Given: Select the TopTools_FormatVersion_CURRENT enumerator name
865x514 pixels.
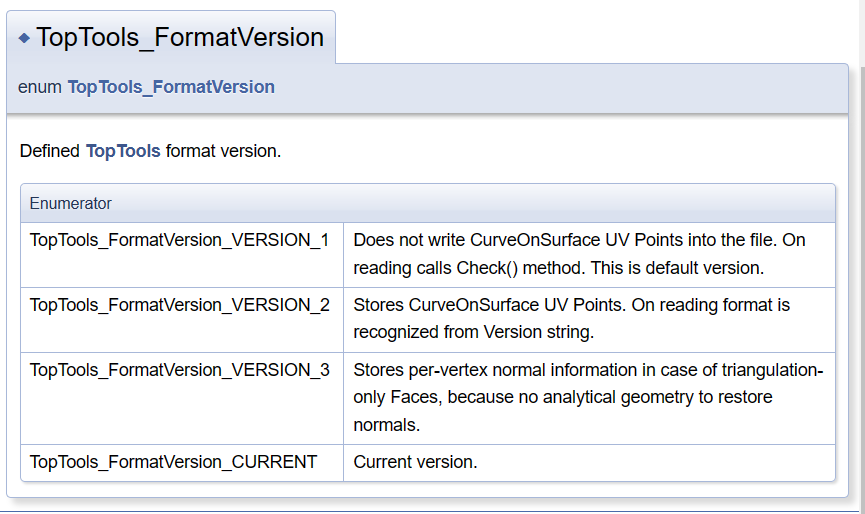Looking at the screenshot, I should [x=174, y=462].
